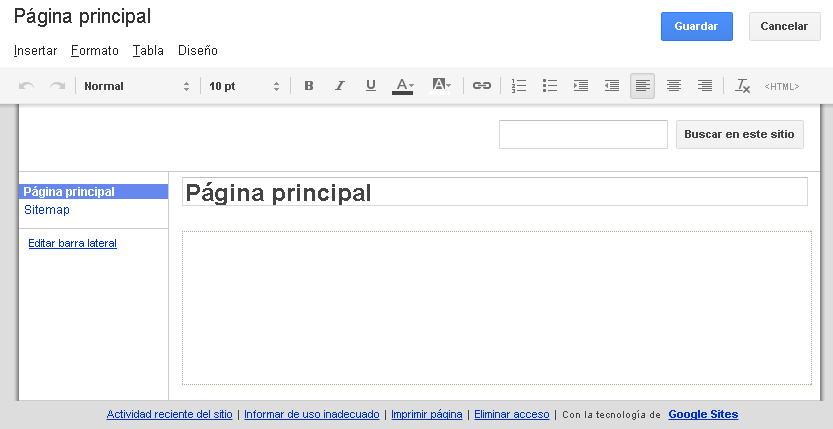Screen dimensions: 833x429
Task: Create a bulleted list
Action: [x=549, y=86]
